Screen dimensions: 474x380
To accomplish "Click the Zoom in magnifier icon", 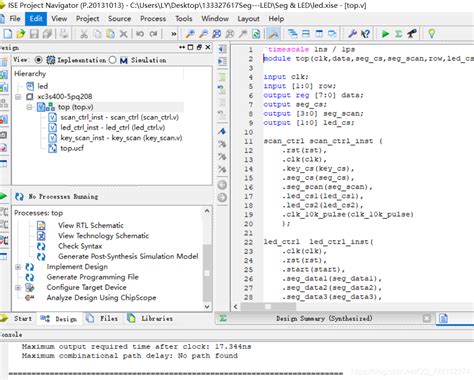I will 190,34.
